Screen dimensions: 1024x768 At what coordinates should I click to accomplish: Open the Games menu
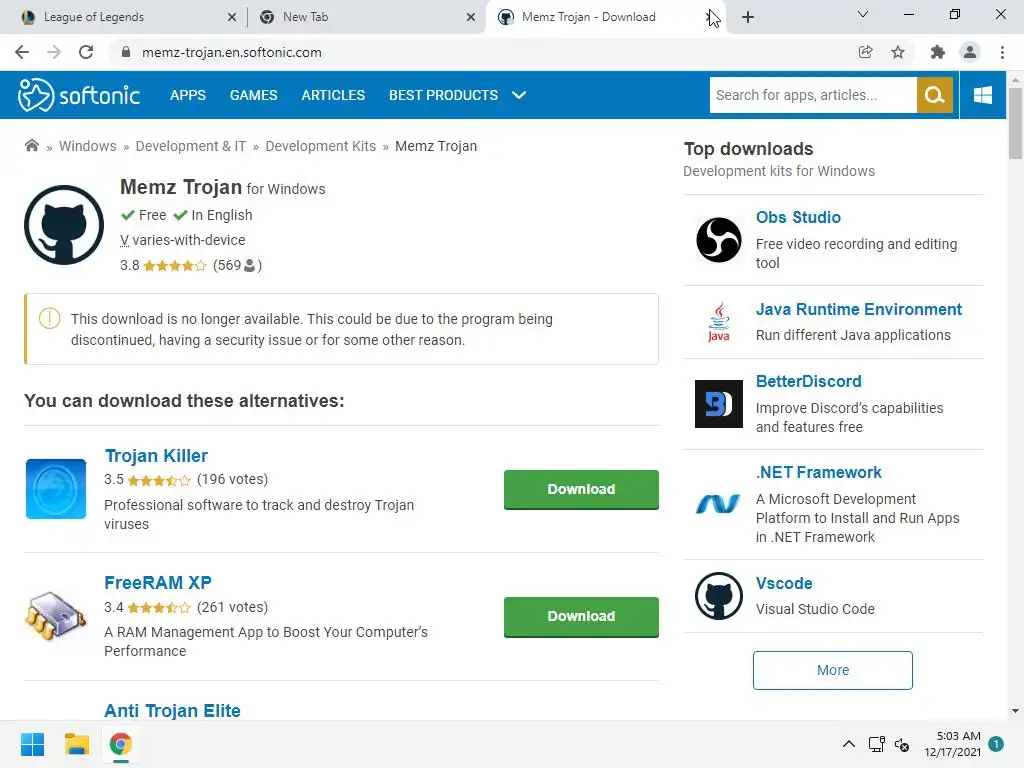tap(253, 95)
